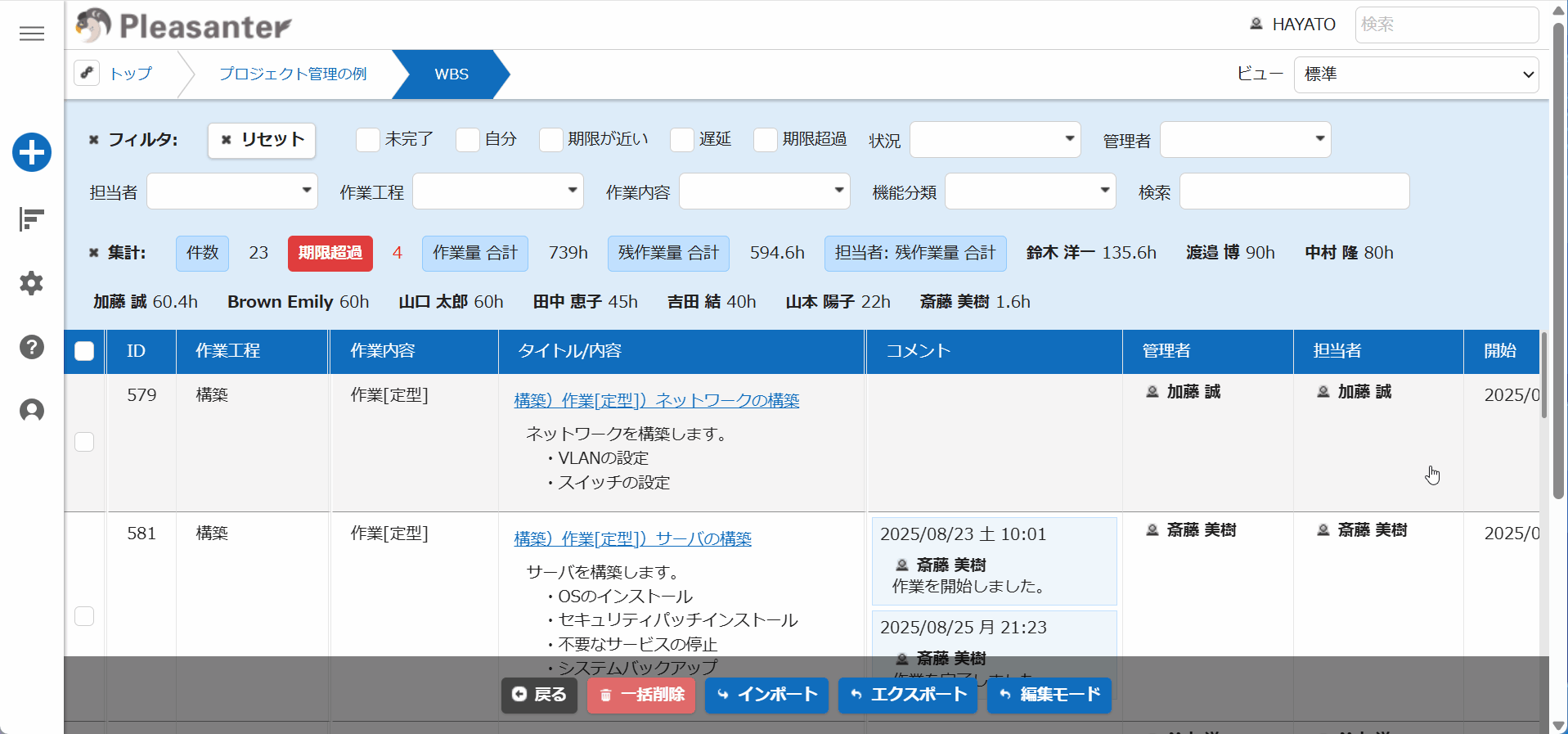The image size is (1568, 734).
Task: Click the blue plus new-record icon
Action: (x=32, y=152)
